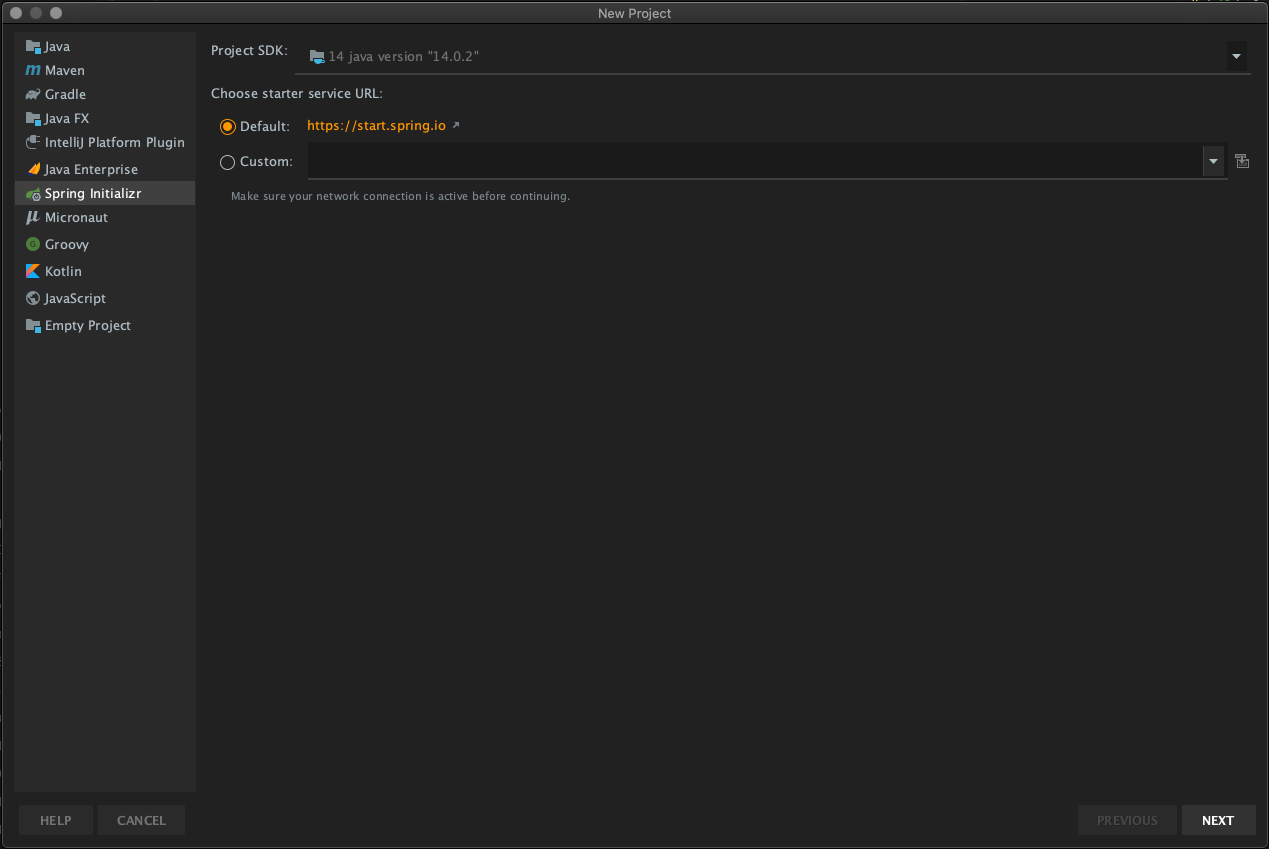Viewport: 1269px width, 849px height.
Task: Click the IntelliJ Platform Plugin icon
Action: 33,143
